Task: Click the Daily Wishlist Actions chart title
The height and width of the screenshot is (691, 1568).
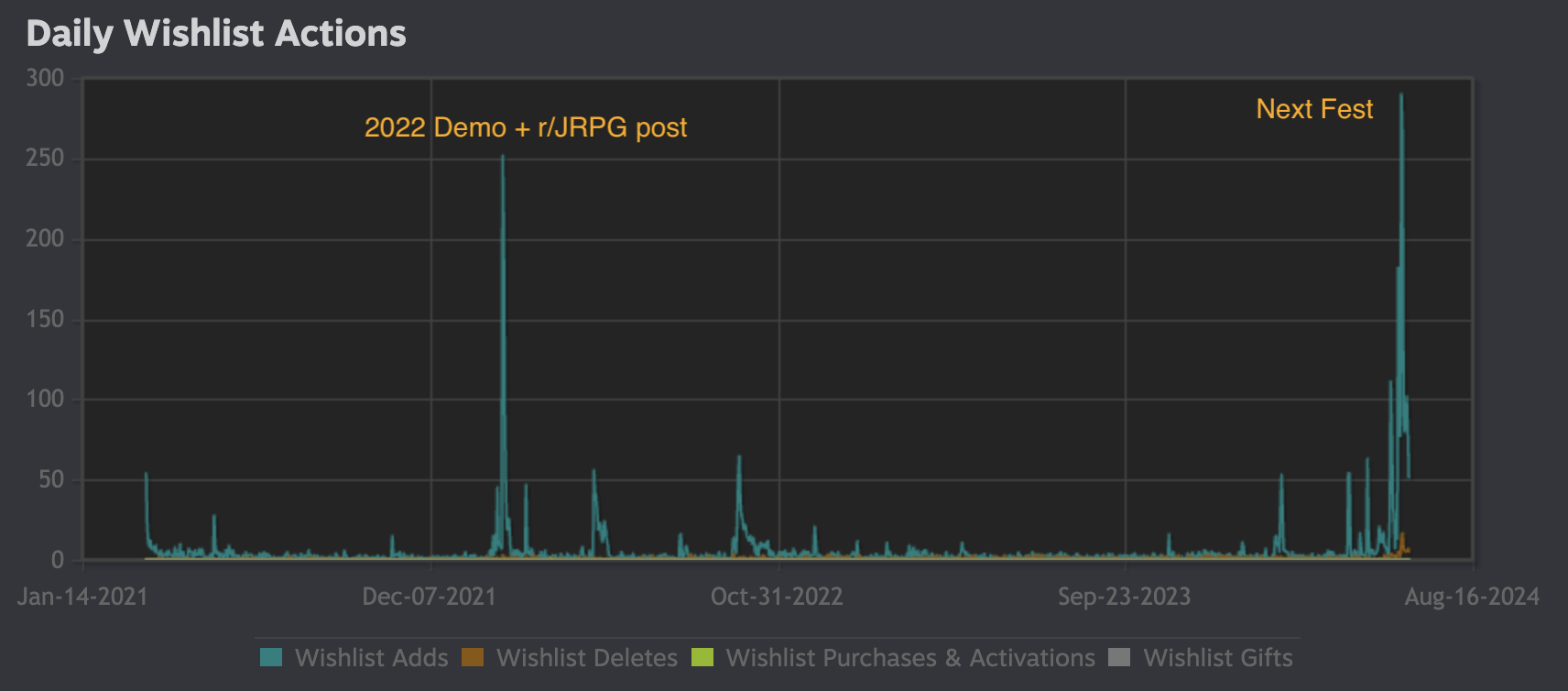Action: tap(216, 34)
